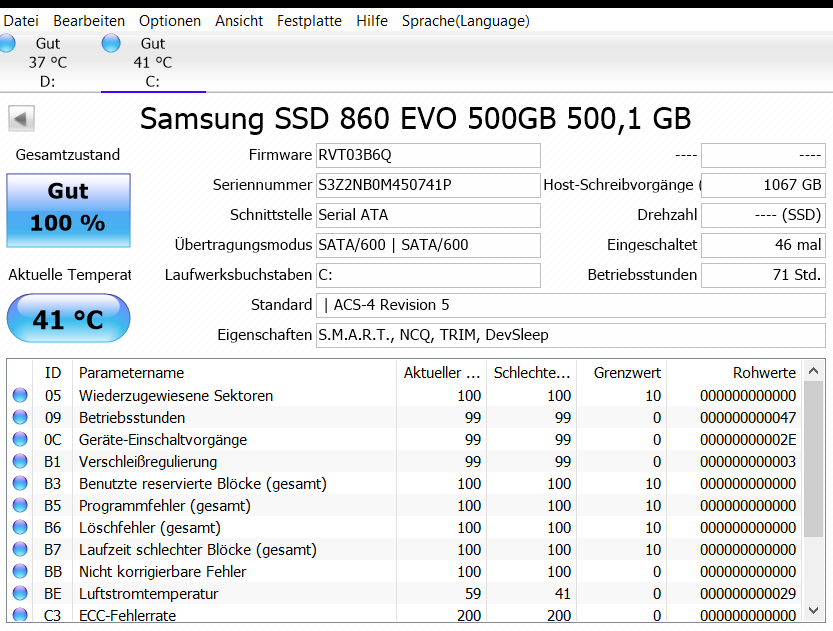Viewport: 833px width, 631px height.
Task: Select Benutzte reservierte Blöcke (gesamt) text
Action: tap(203, 484)
